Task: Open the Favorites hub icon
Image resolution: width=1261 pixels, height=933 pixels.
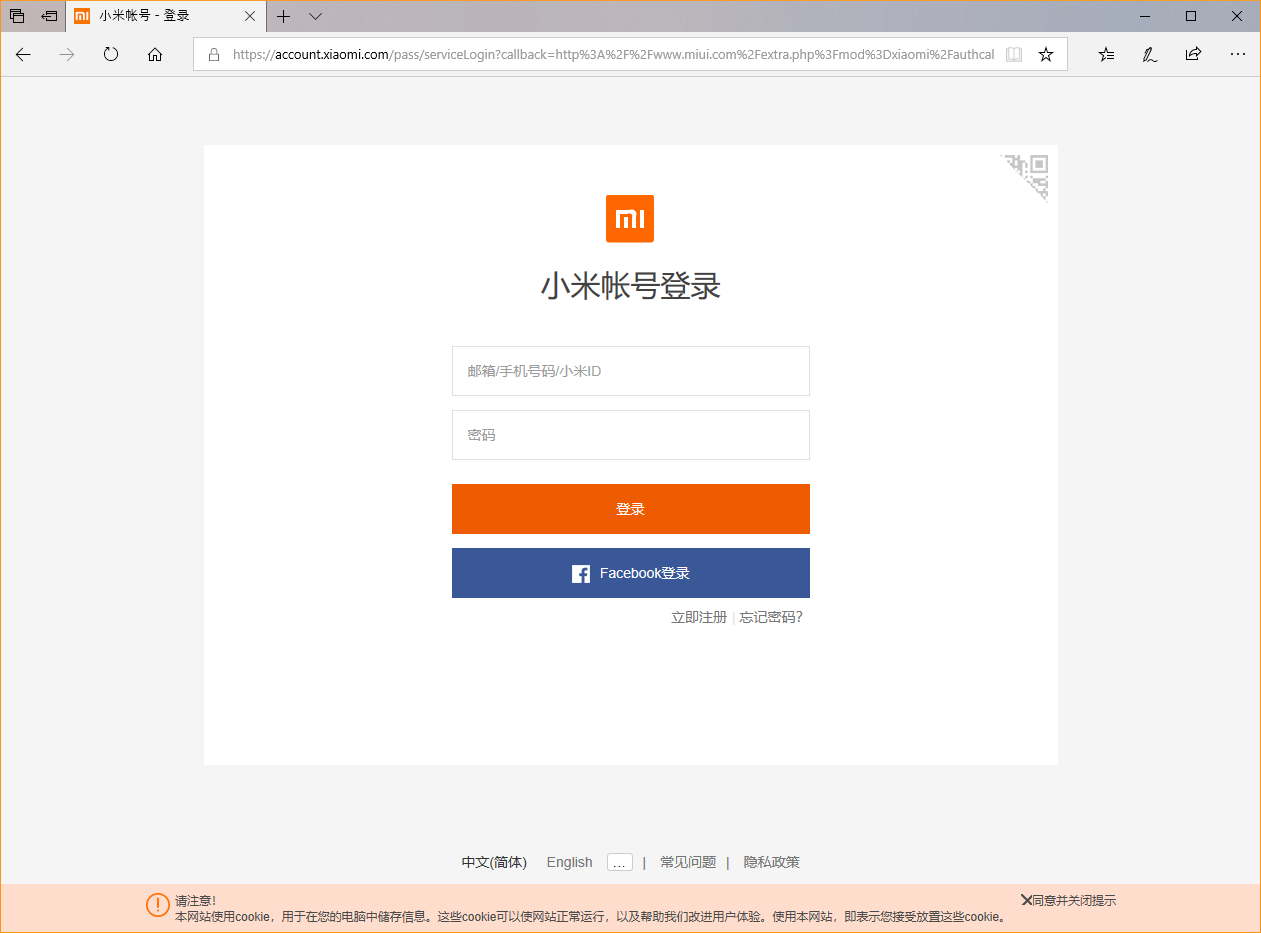Action: (x=1106, y=55)
